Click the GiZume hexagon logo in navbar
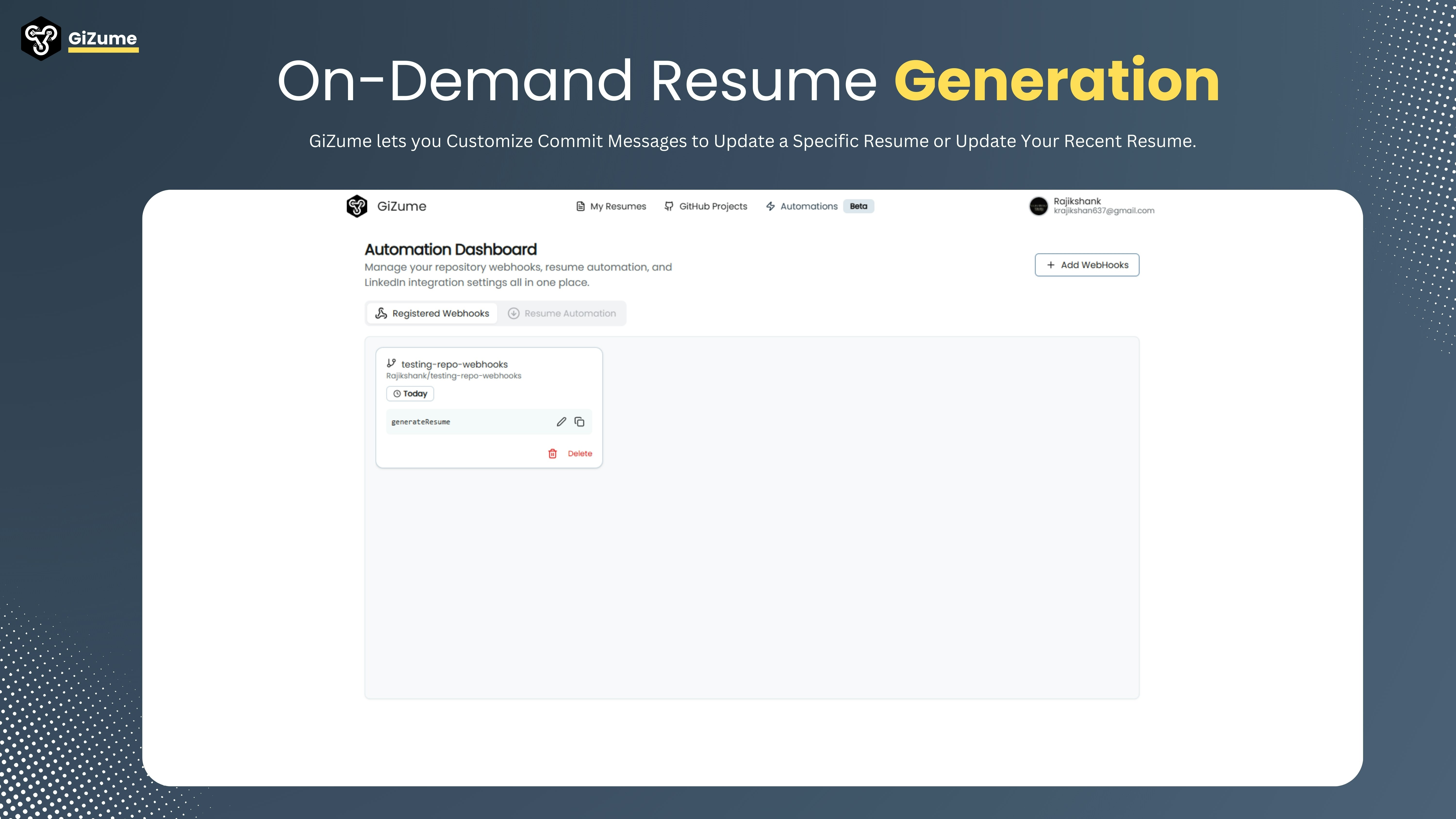1456x819 pixels. [357, 206]
